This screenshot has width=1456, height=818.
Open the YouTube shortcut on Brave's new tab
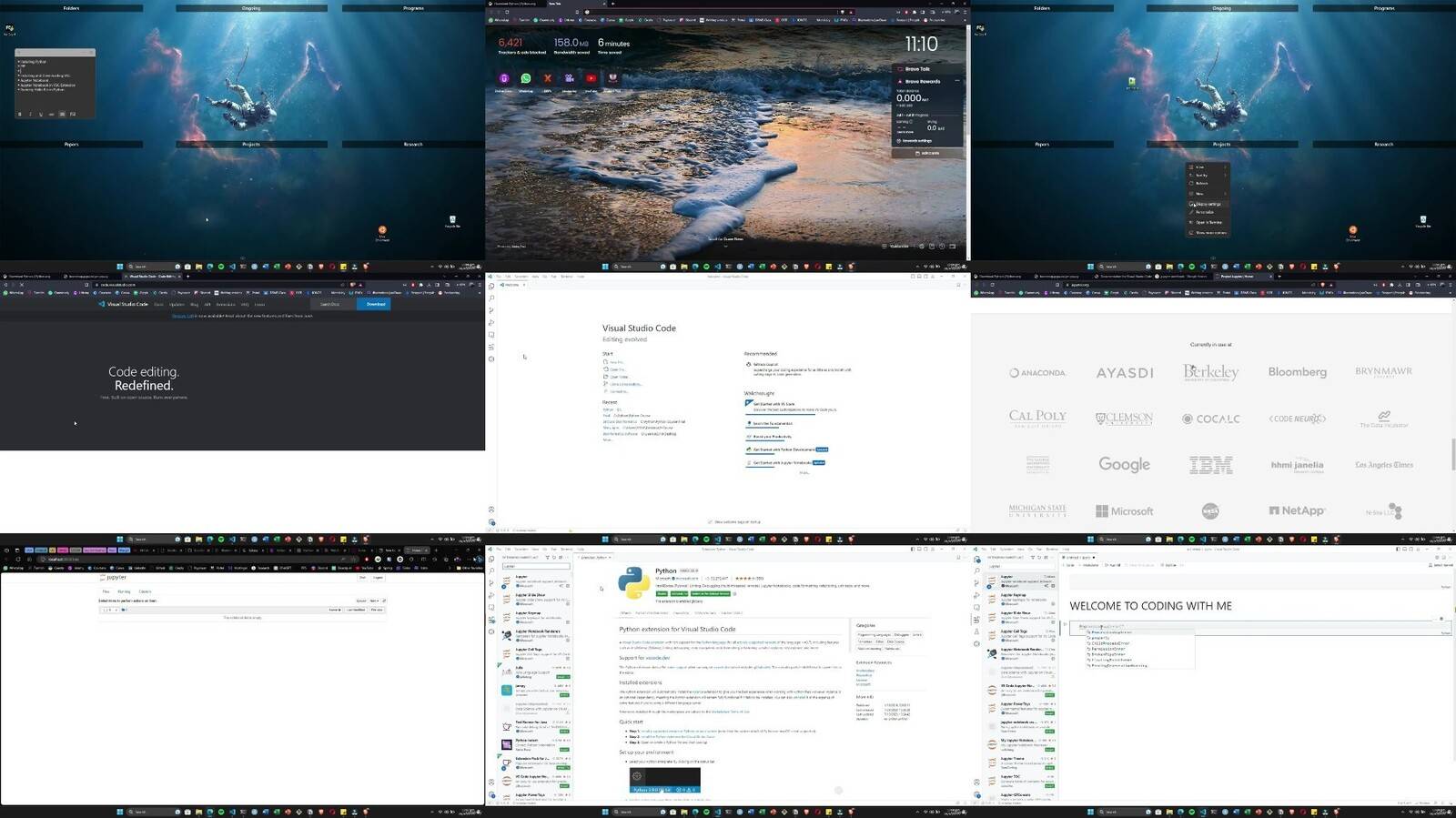coord(591,78)
